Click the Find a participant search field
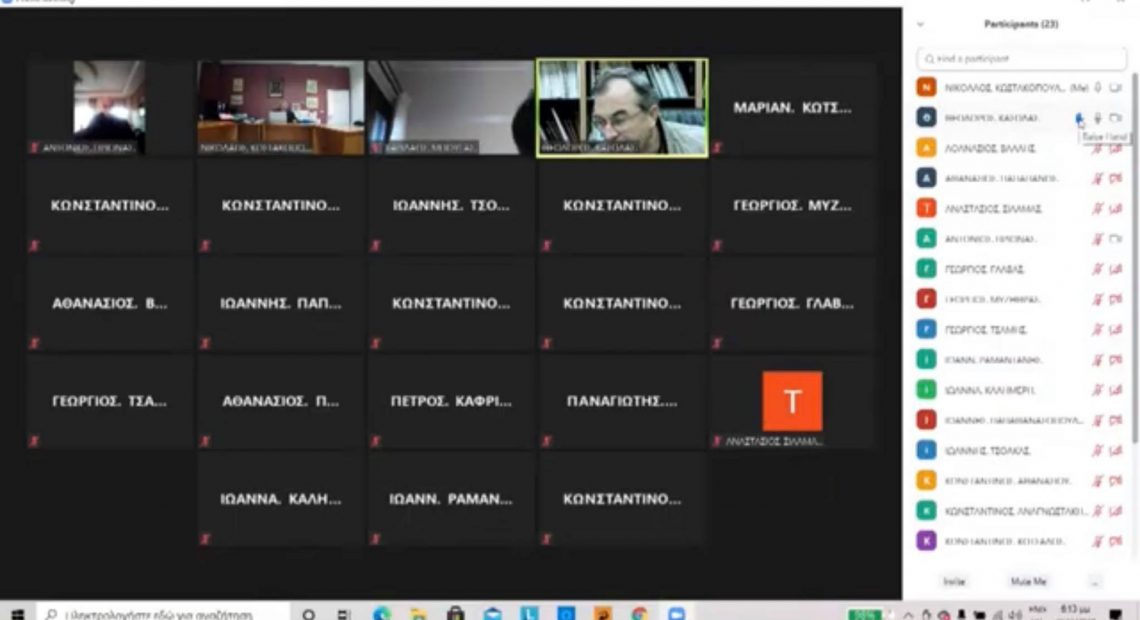Viewport: 1140px width, 620px height. point(1018,59)
